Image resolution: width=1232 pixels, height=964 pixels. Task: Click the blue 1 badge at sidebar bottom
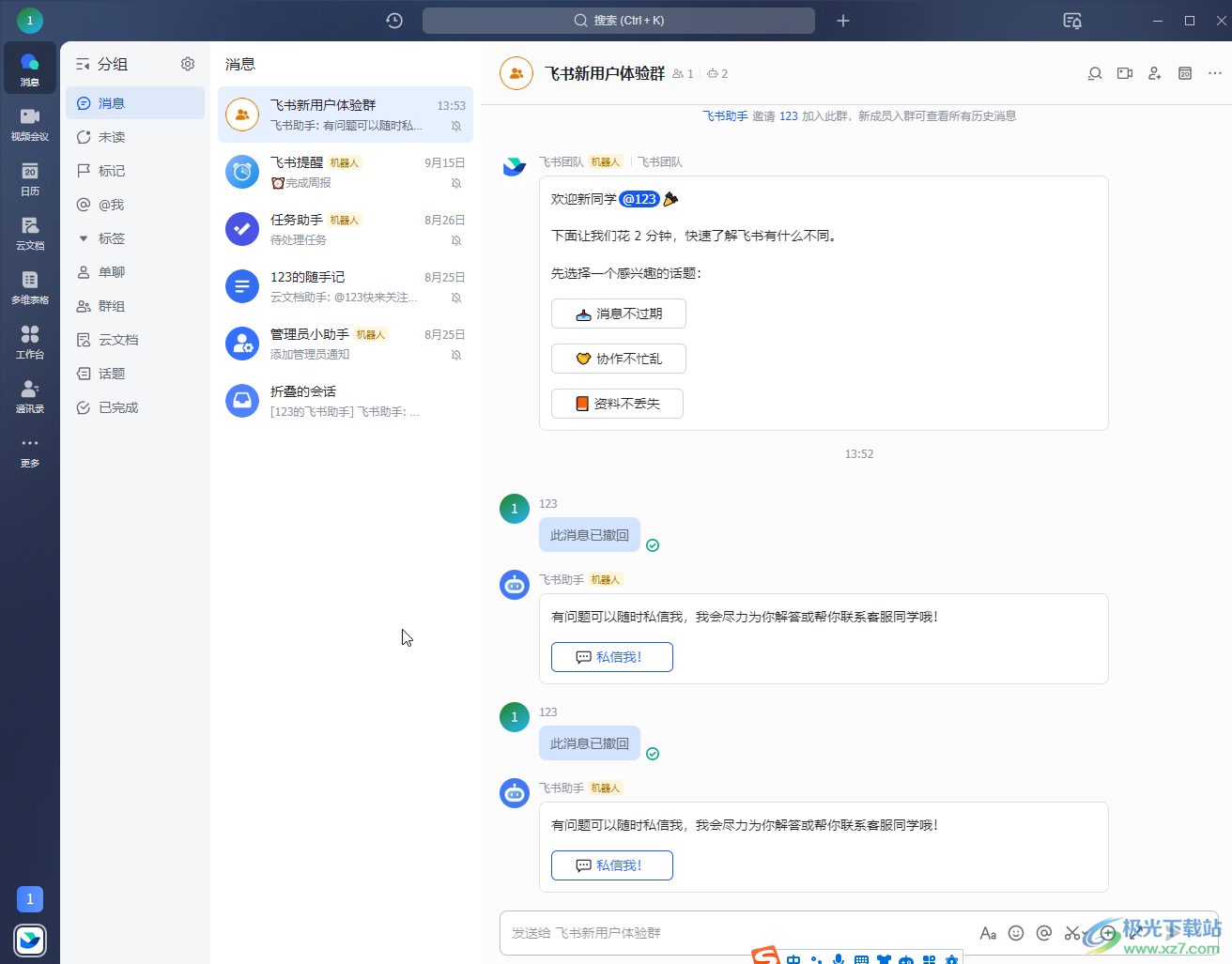point(30,899)
